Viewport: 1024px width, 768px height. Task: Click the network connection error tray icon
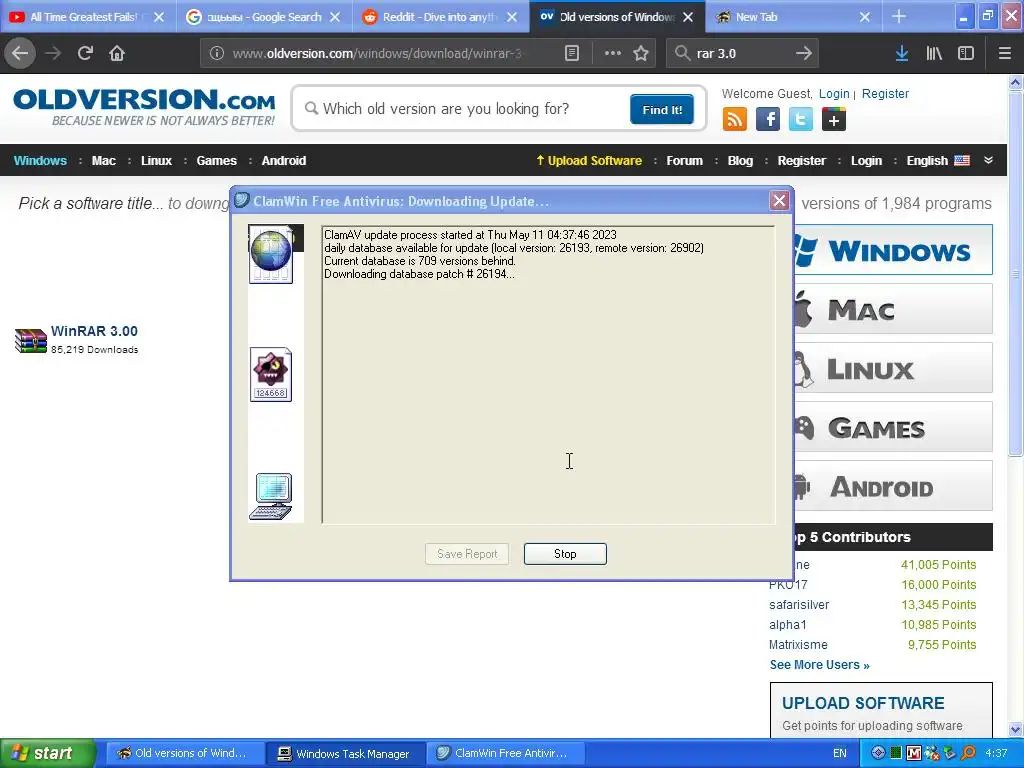(932, 753)
